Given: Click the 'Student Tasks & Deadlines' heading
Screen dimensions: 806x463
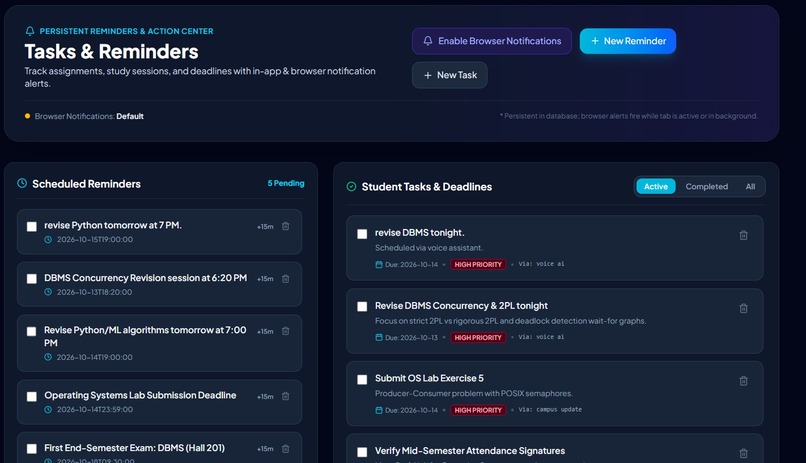Looking at the screenshot, I should [427, 187].
